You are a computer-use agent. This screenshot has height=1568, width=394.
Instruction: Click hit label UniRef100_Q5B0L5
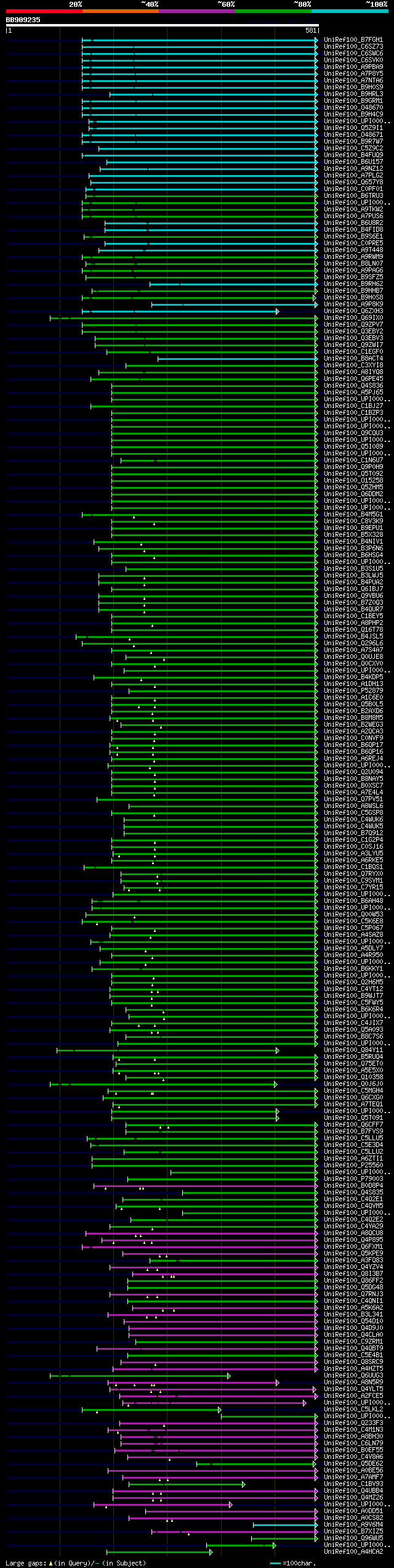coord(353,704)
